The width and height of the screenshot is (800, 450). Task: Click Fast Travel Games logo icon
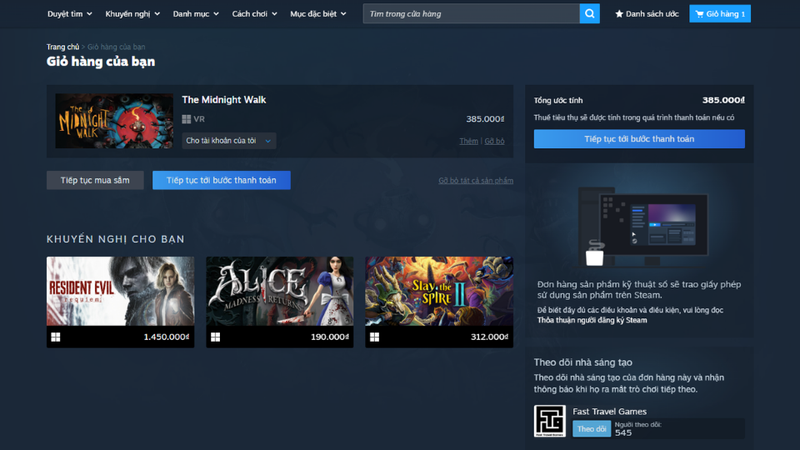(549, 421)
